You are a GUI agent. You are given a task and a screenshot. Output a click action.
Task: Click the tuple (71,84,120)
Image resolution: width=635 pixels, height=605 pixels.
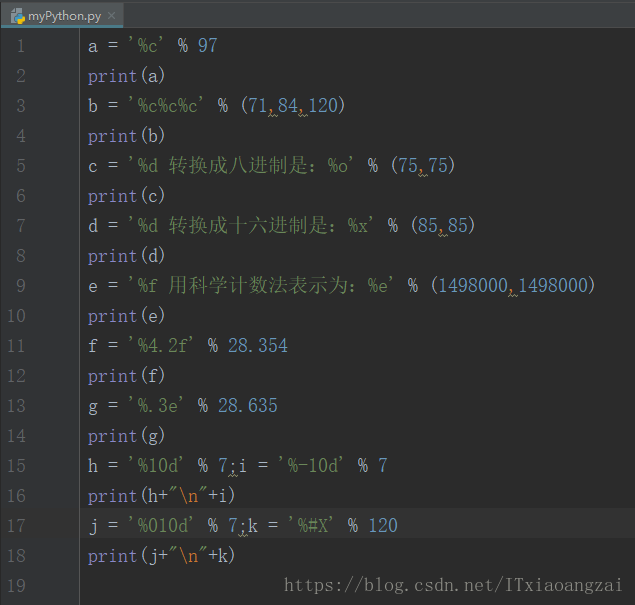tap(293, 106)
